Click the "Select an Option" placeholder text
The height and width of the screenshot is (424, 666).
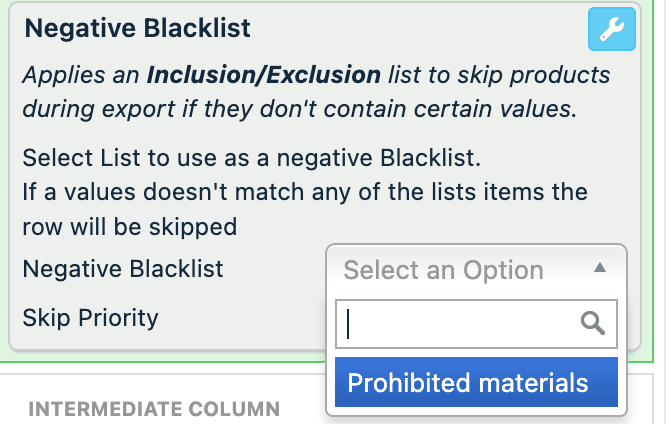pos(444,270)
